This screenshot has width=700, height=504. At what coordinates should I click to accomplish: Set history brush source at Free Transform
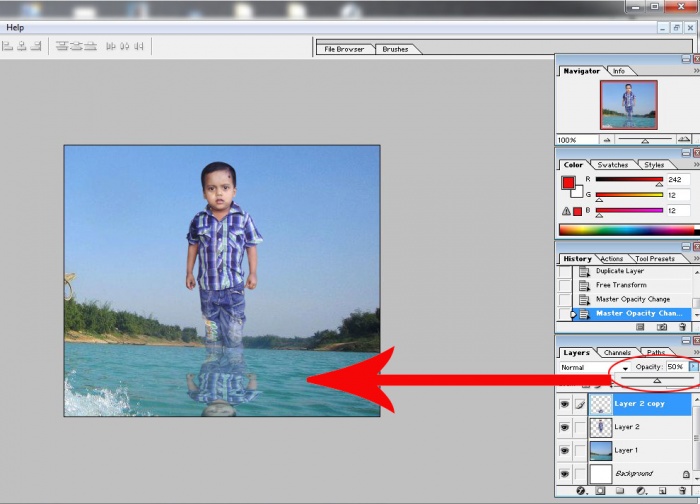coord(565,285)
